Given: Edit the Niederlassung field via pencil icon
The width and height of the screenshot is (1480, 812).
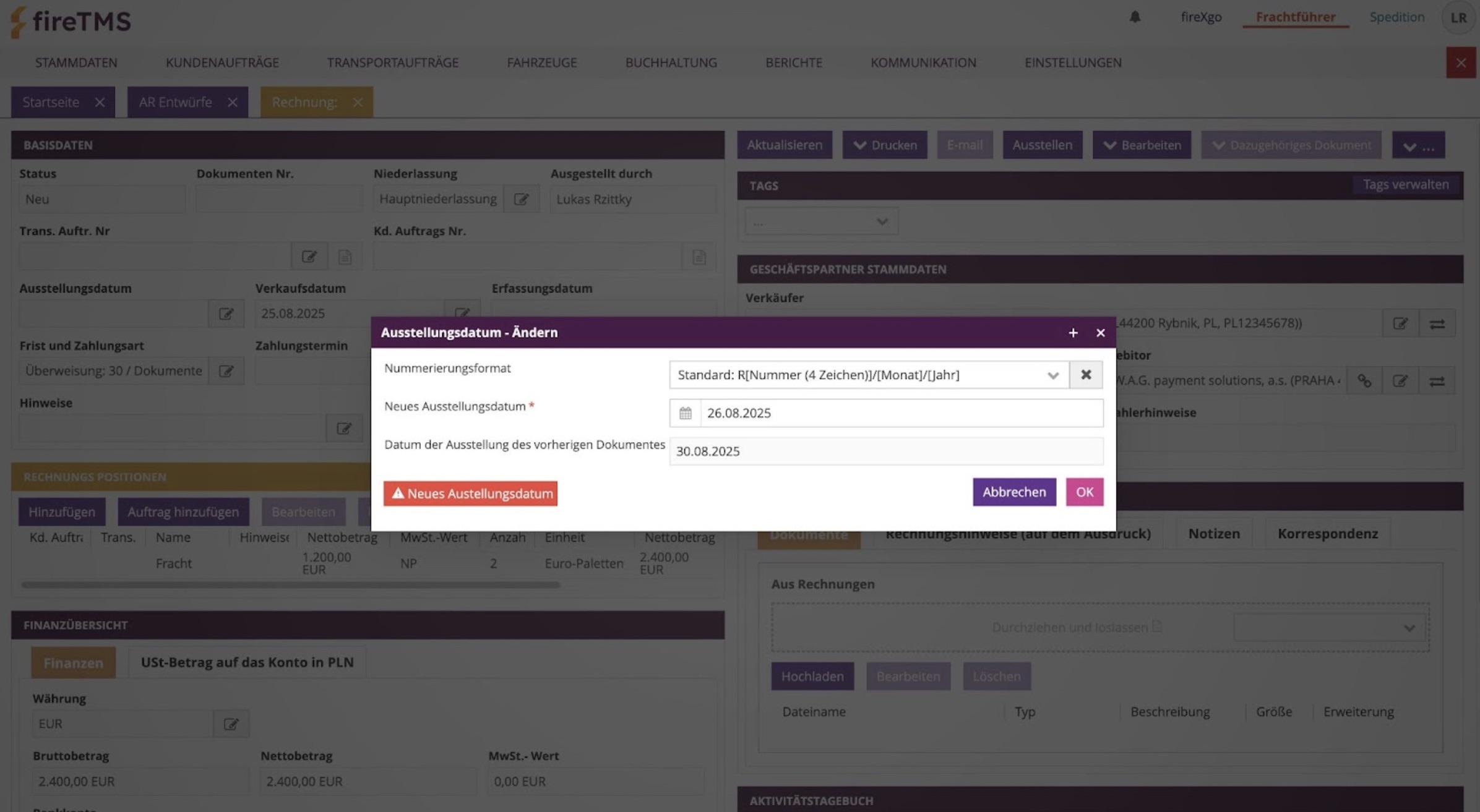Looking at the screenshot, I should click(521, 199).
